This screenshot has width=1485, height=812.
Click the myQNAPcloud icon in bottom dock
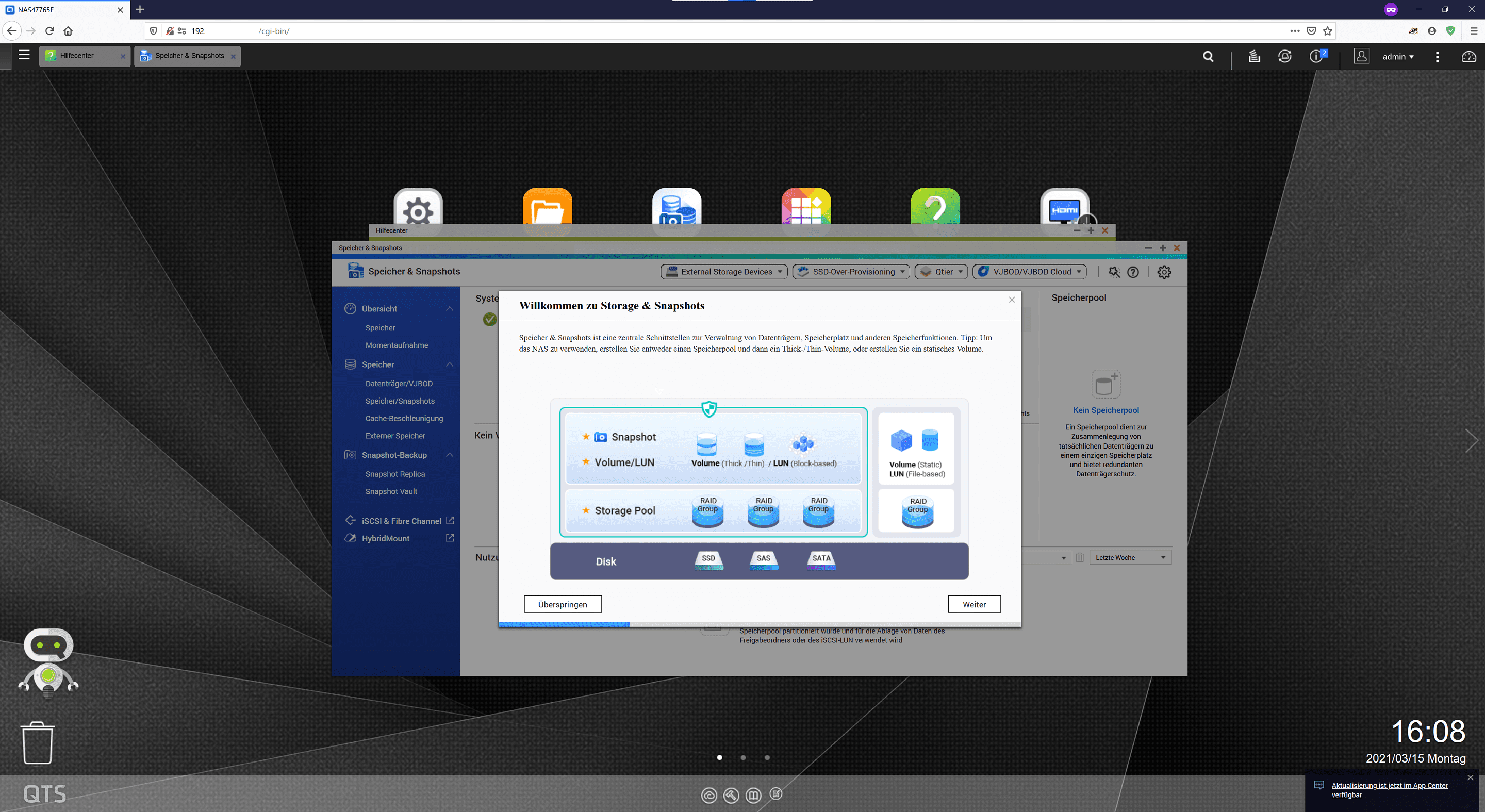(x=708, y=796)
